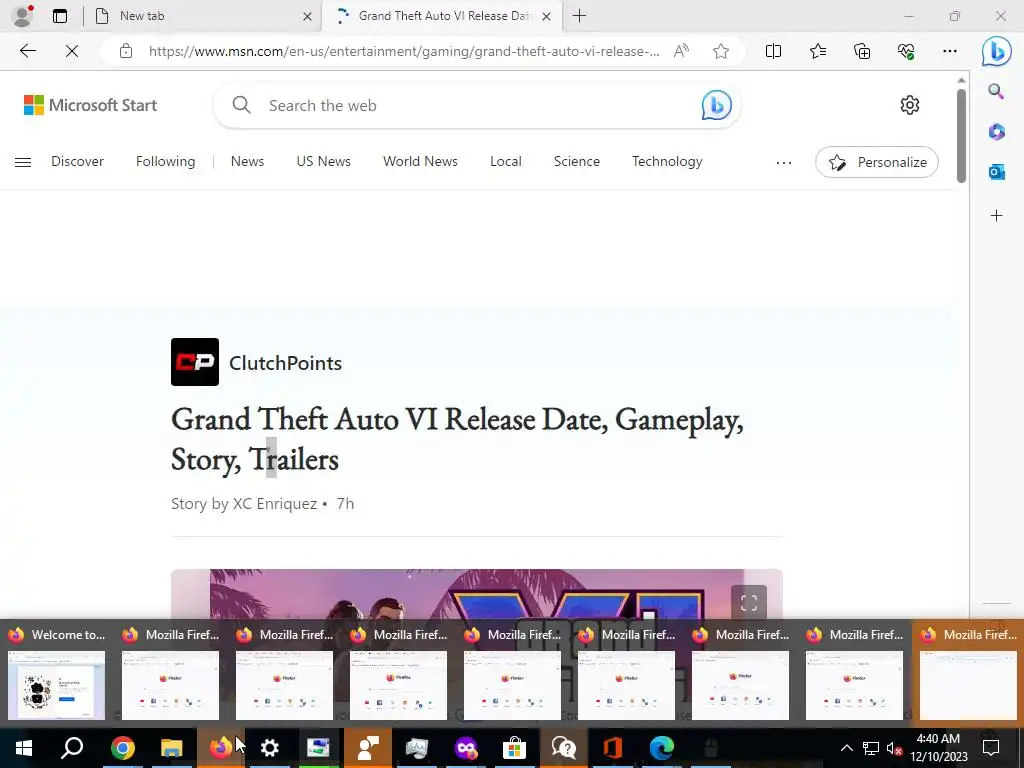View site information lock icon
1024x768 pixels.
point(126,51)
